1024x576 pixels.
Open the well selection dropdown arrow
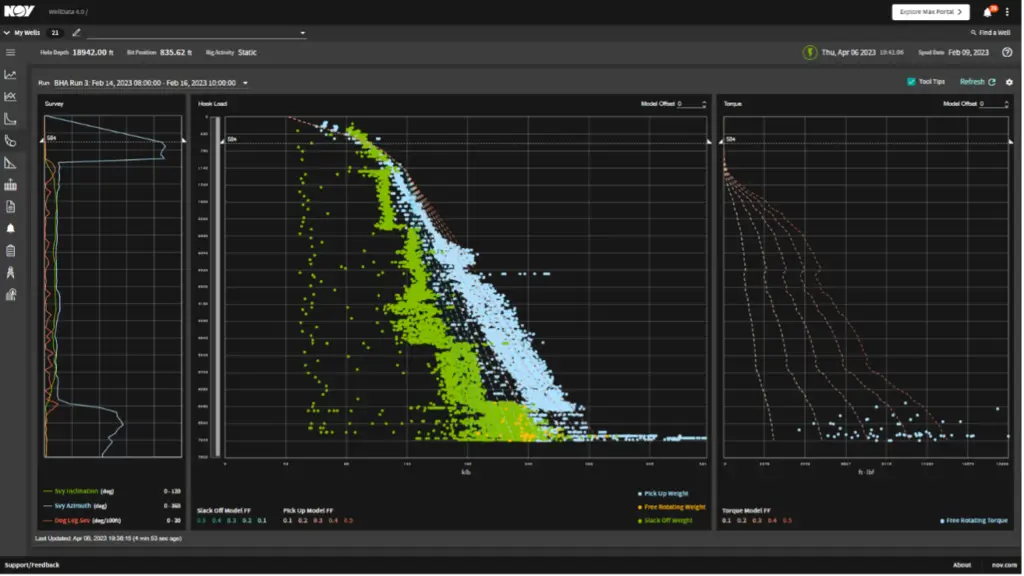point(302,33)
